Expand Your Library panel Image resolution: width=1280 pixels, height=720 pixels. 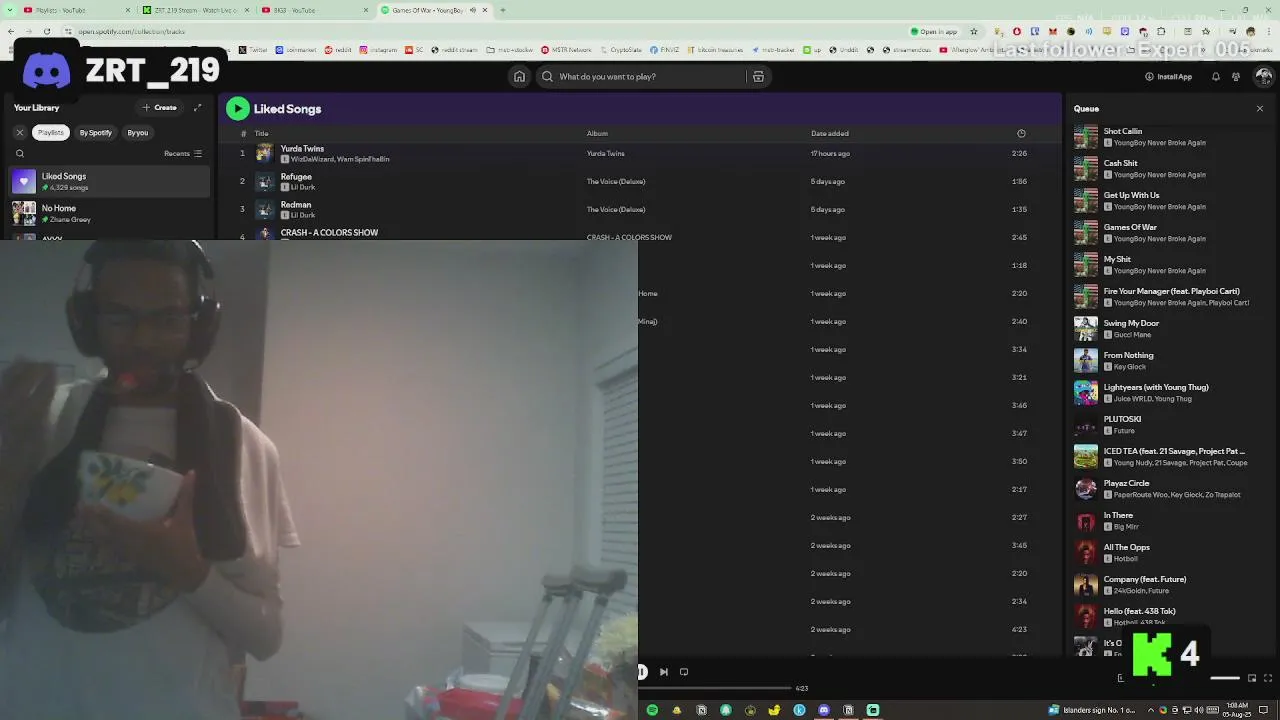click(x=198, y=107)
